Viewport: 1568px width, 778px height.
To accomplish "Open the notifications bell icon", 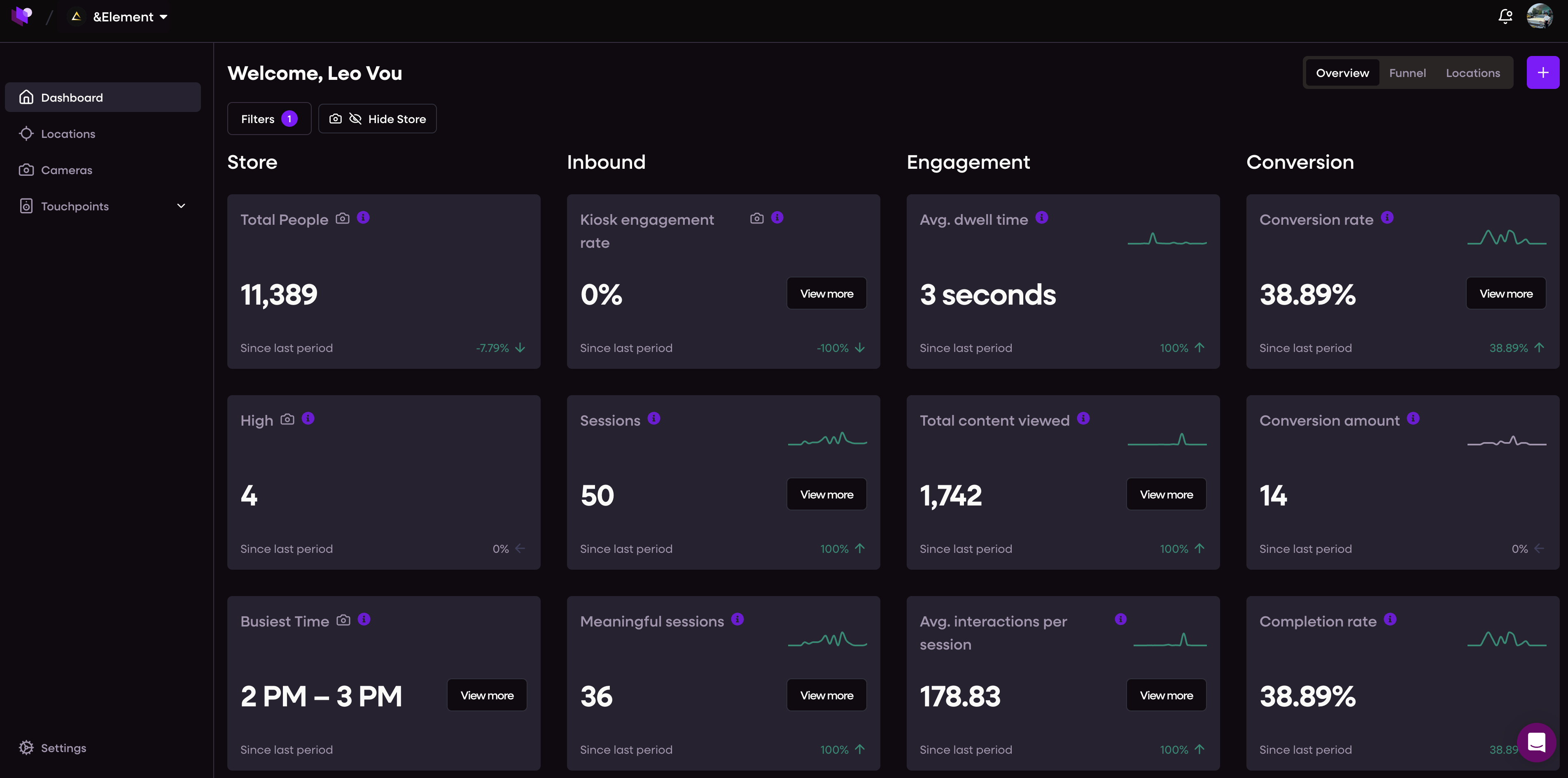I will click(x=1505, y=16).
